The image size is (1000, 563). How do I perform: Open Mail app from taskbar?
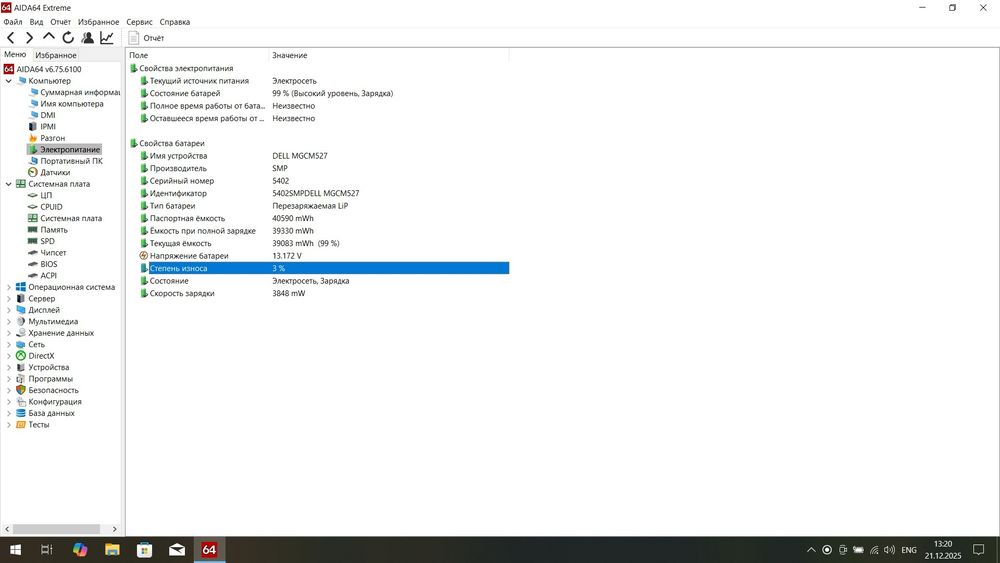click(177, 550)
